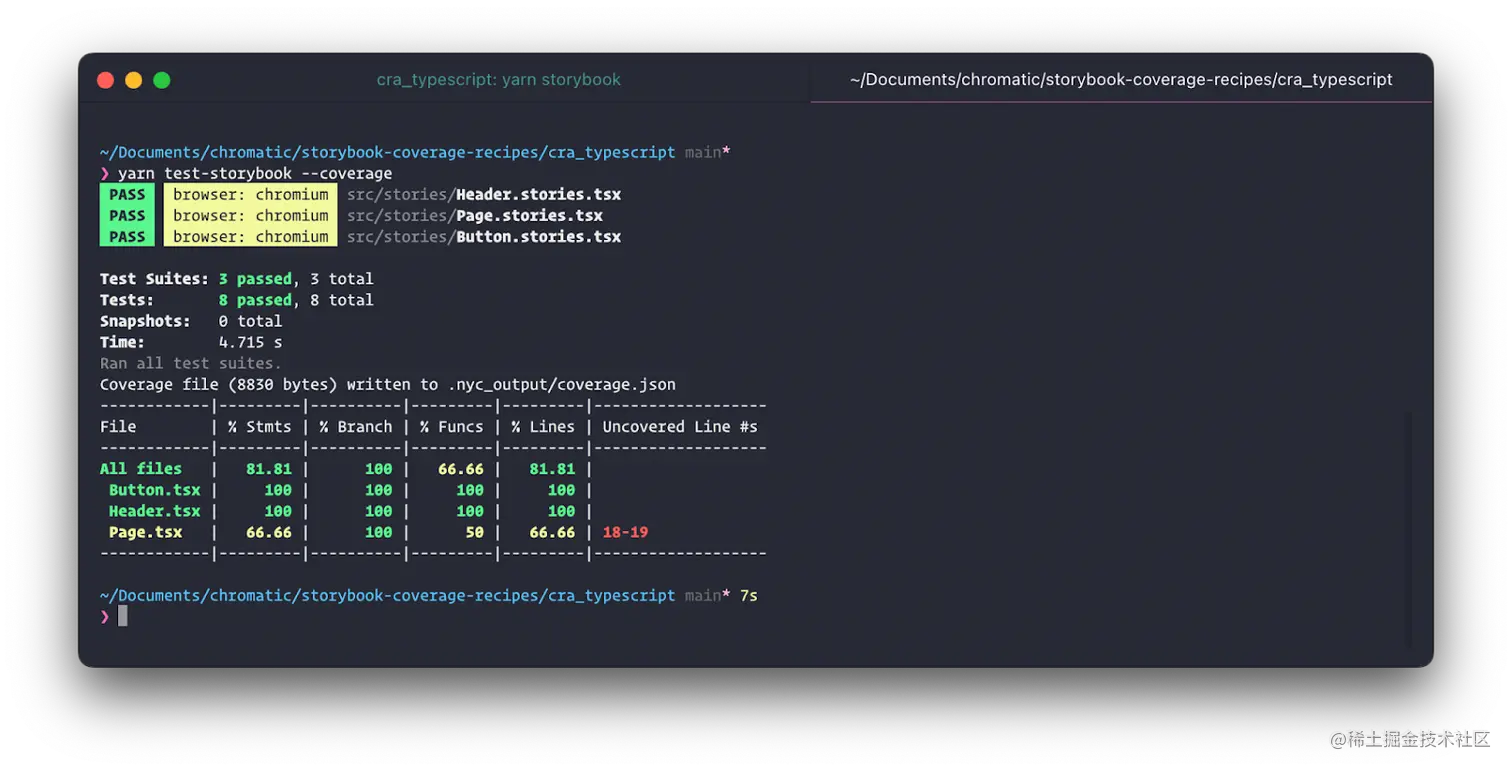The height and width of the screenshot is (771, 1512).
Task: Click the main* branch label in bottom prompt
Action: click(708, 595)
